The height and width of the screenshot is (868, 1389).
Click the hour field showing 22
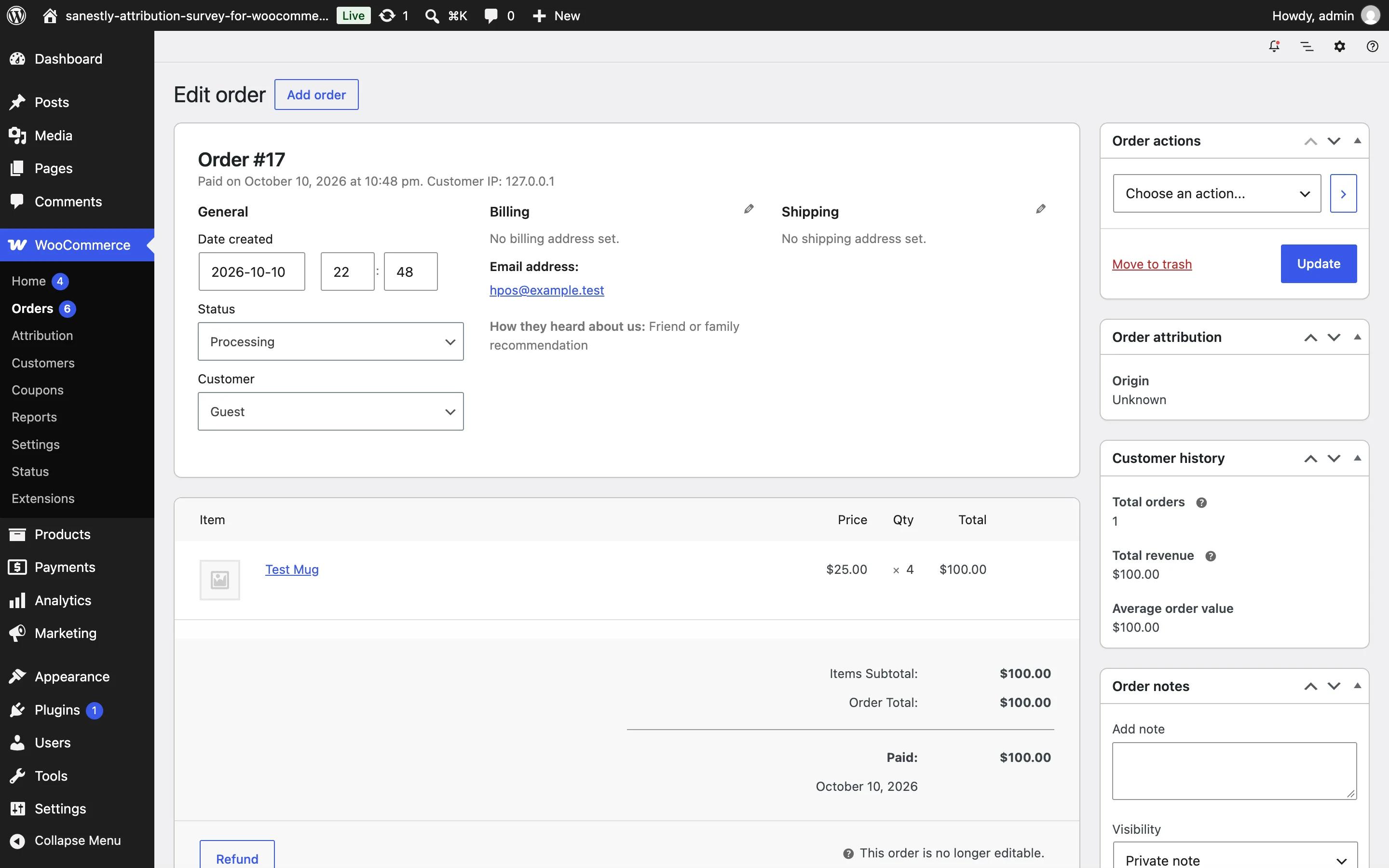(347, 271)
